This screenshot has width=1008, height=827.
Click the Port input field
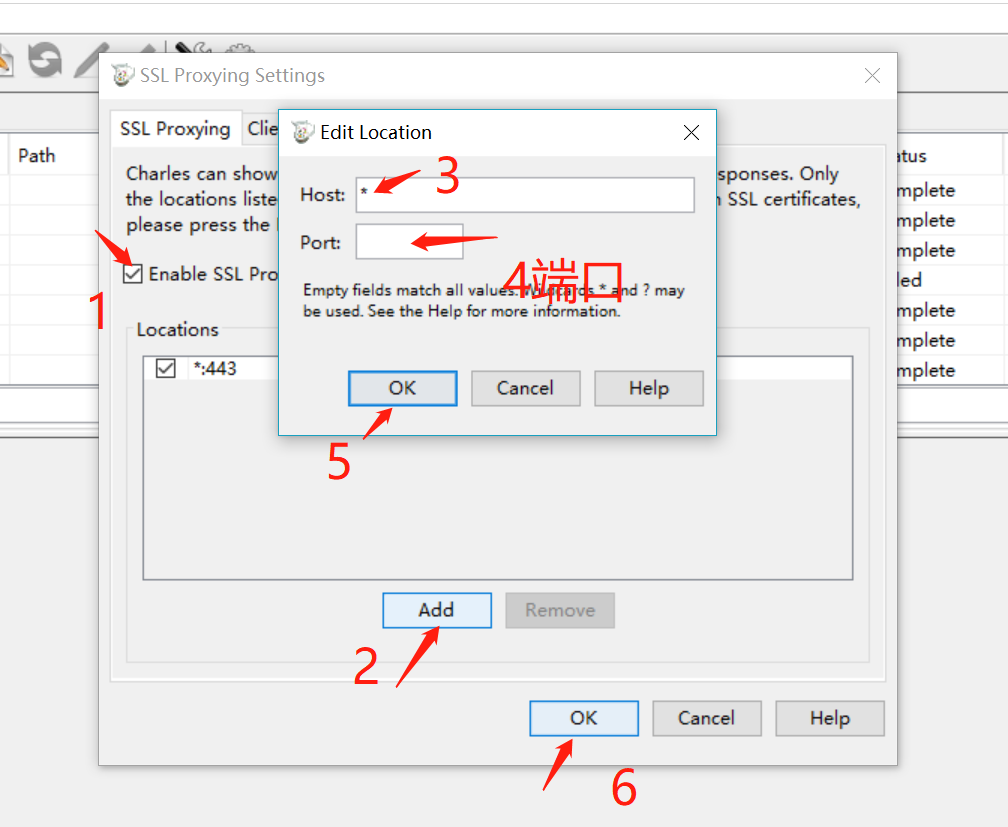[410, 242]
